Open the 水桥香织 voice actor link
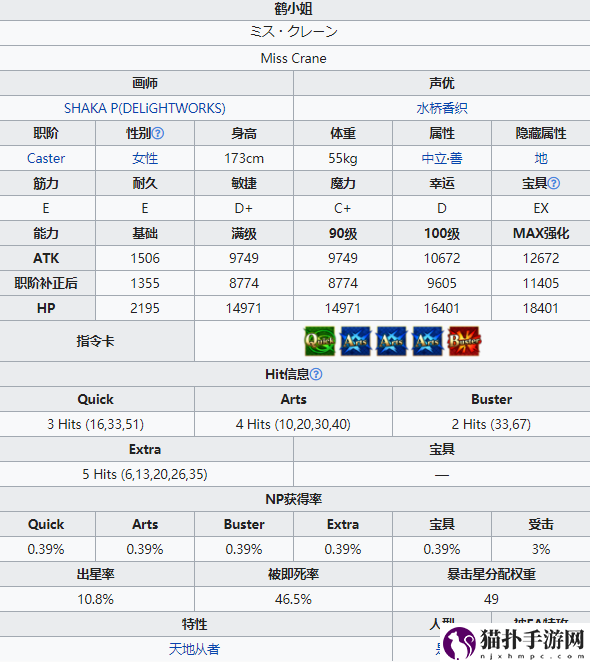This screenshot has width=590, height=662. (442, 108)
